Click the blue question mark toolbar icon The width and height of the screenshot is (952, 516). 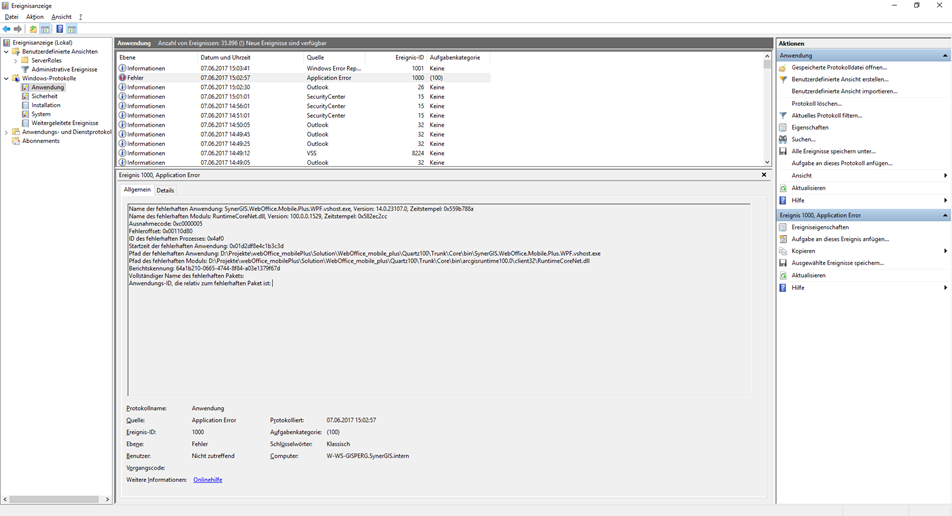pyautogui.click(x=60, y=29)
